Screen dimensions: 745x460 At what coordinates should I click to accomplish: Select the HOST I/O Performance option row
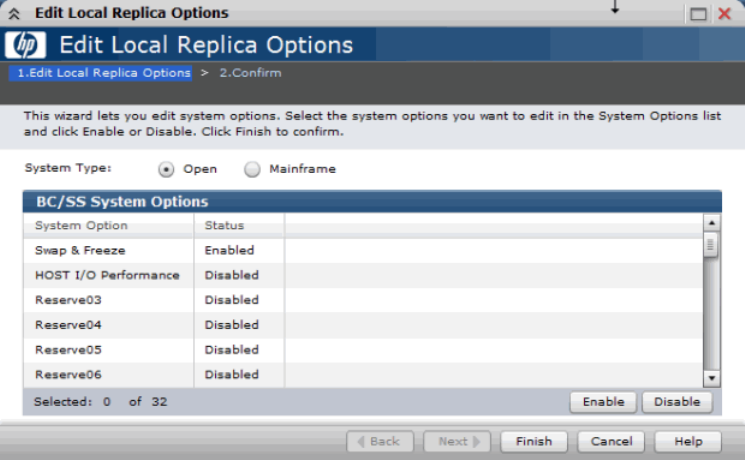(363, 275)
